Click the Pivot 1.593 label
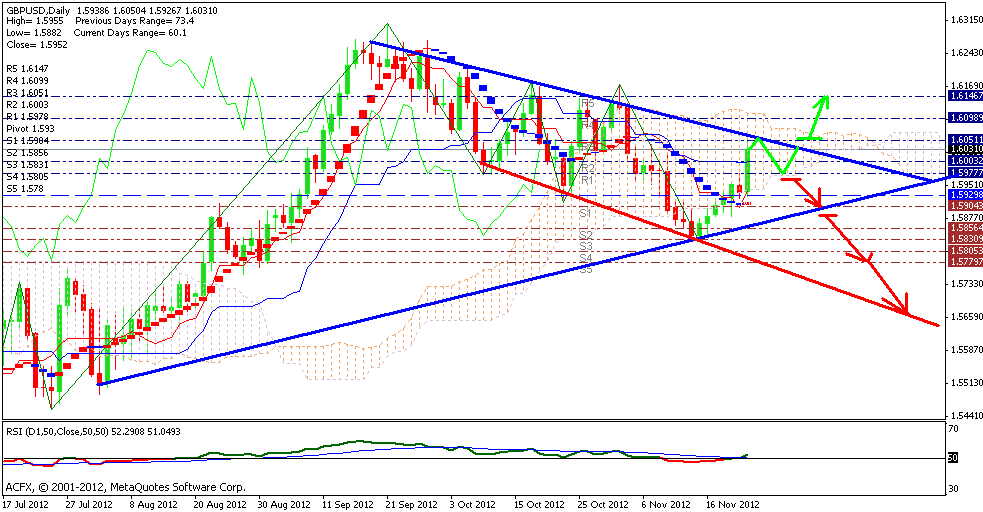Viewport: 983px width, 512px height. coord(30,129)
